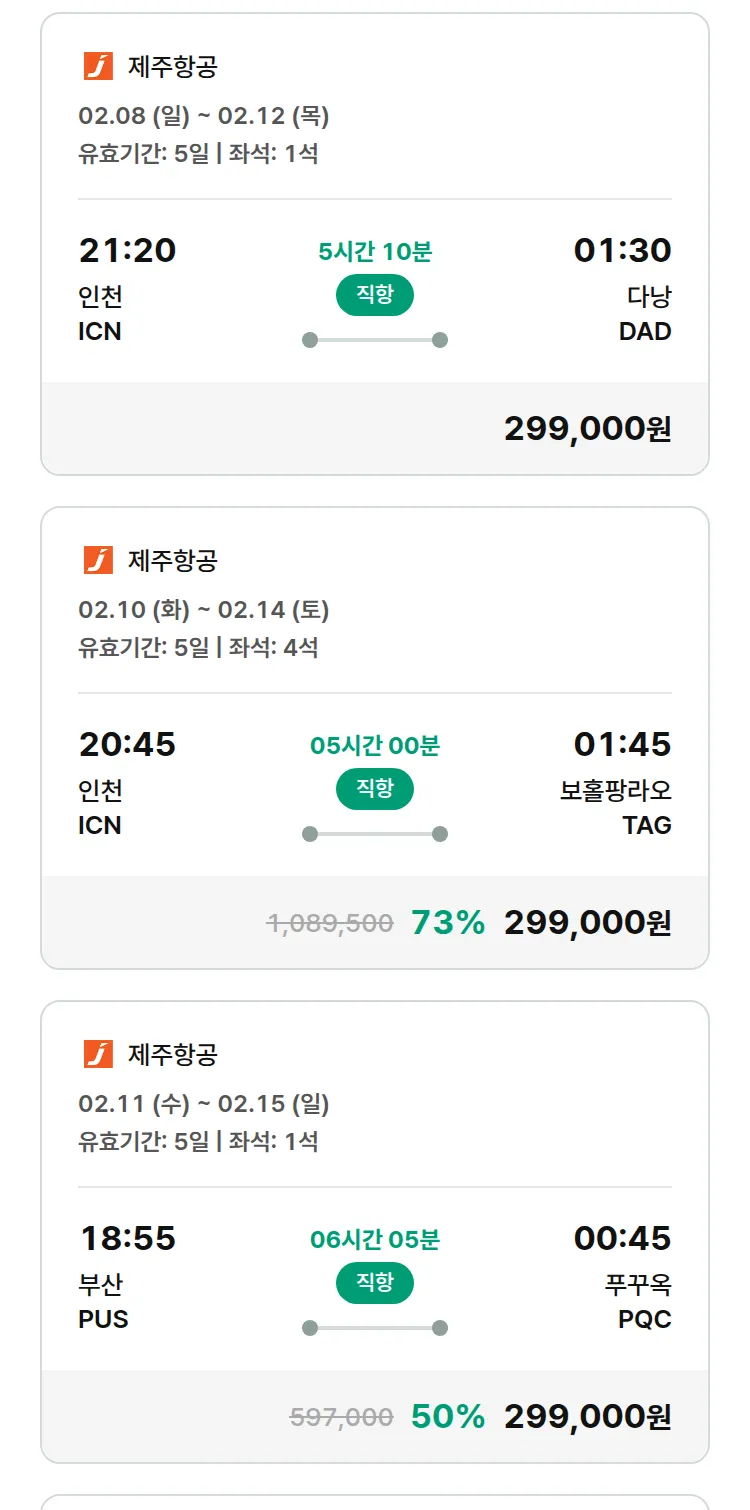750x1510 pixels.
Task: Click the crossed-out 1,089,500 original price
Action: click(330, 923)
